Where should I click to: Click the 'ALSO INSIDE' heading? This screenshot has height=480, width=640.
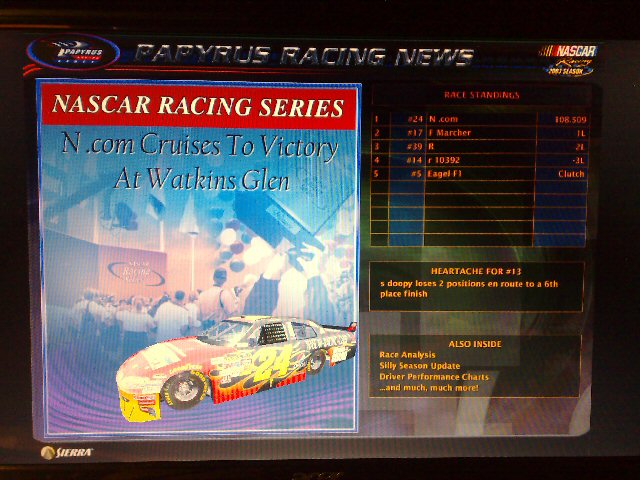475,344
